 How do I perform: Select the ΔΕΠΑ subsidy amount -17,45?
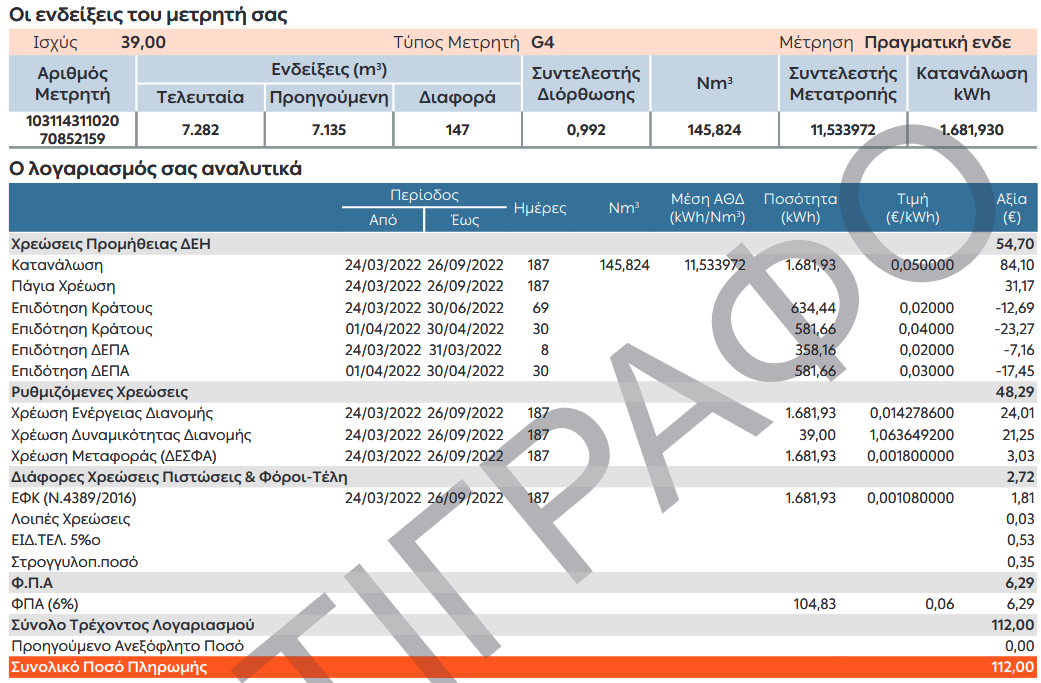click(1015, 371)
